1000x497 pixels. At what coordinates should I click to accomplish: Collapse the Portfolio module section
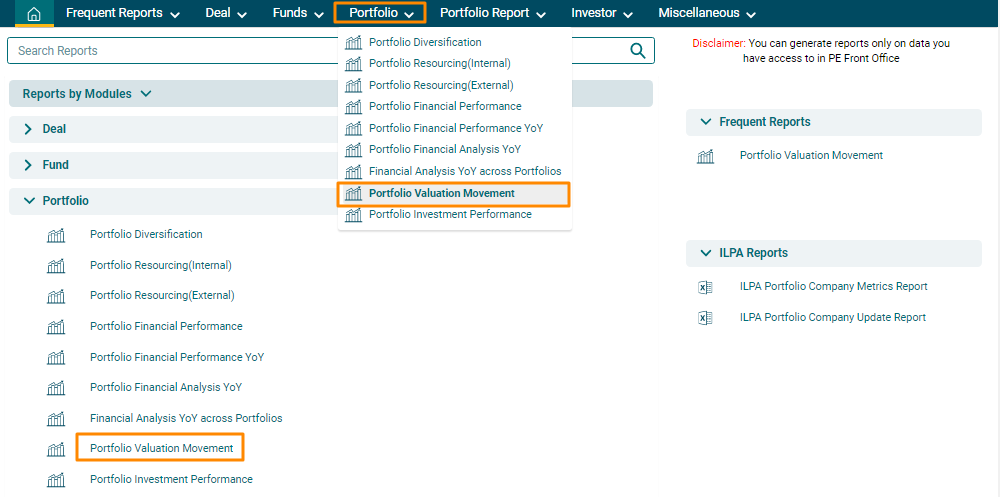pyautogui.click(x=28, y=201)
